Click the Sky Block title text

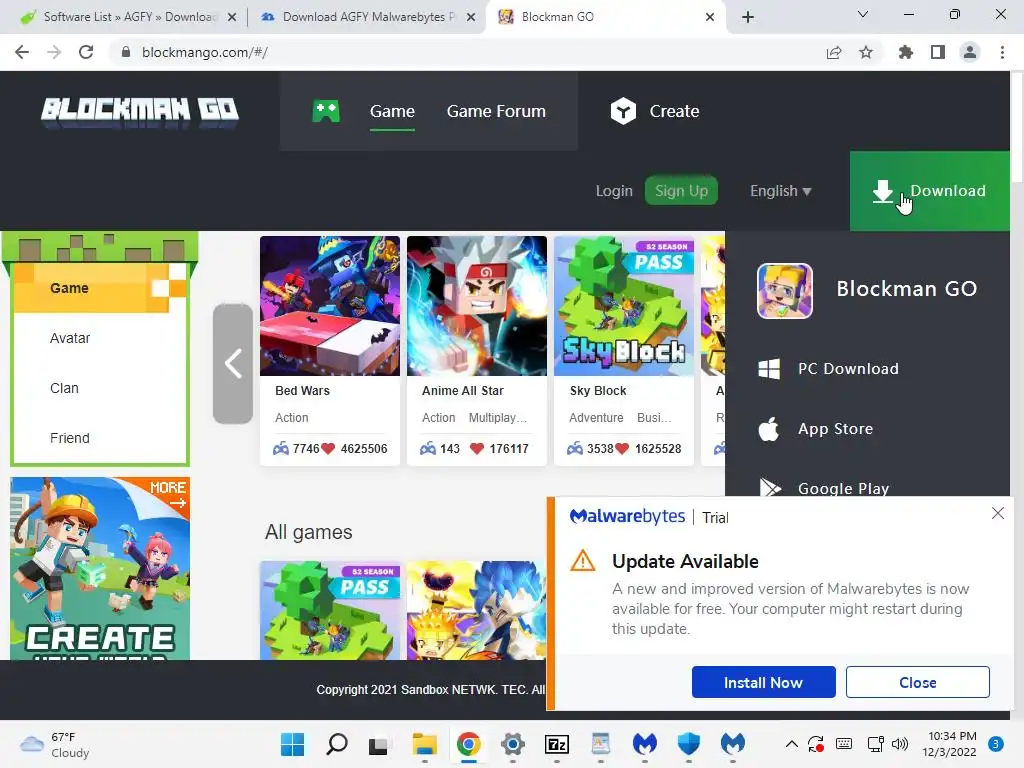point(598,391)
